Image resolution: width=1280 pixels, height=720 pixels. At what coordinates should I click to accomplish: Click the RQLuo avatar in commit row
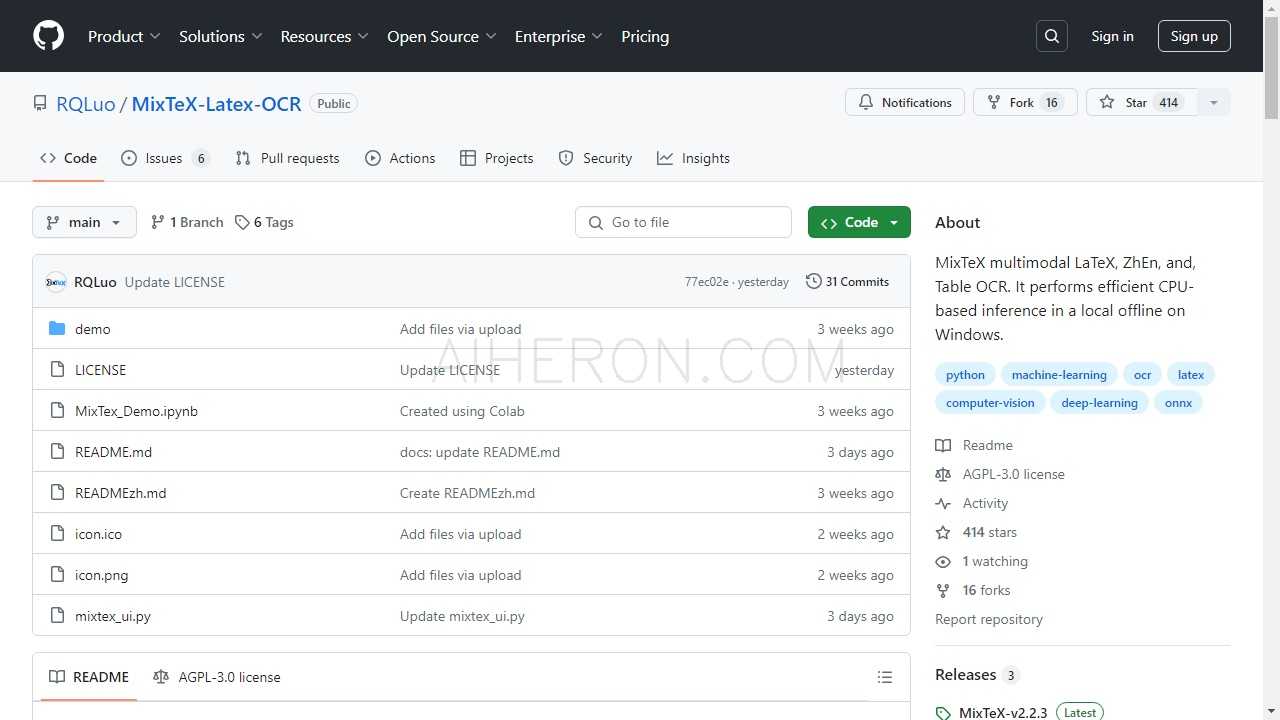(x=56, y=282)
